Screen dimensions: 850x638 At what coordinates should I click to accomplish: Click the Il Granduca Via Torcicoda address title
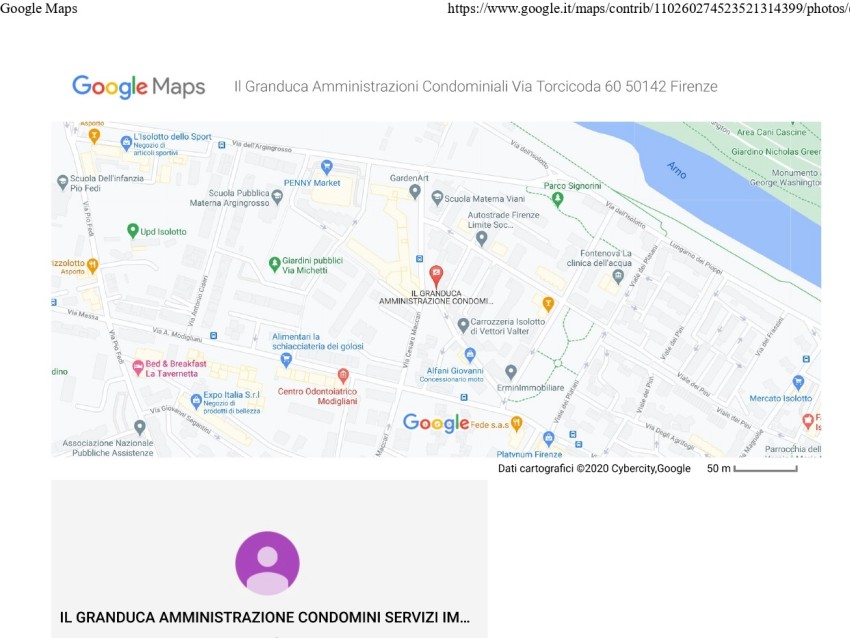coord(475,87)
